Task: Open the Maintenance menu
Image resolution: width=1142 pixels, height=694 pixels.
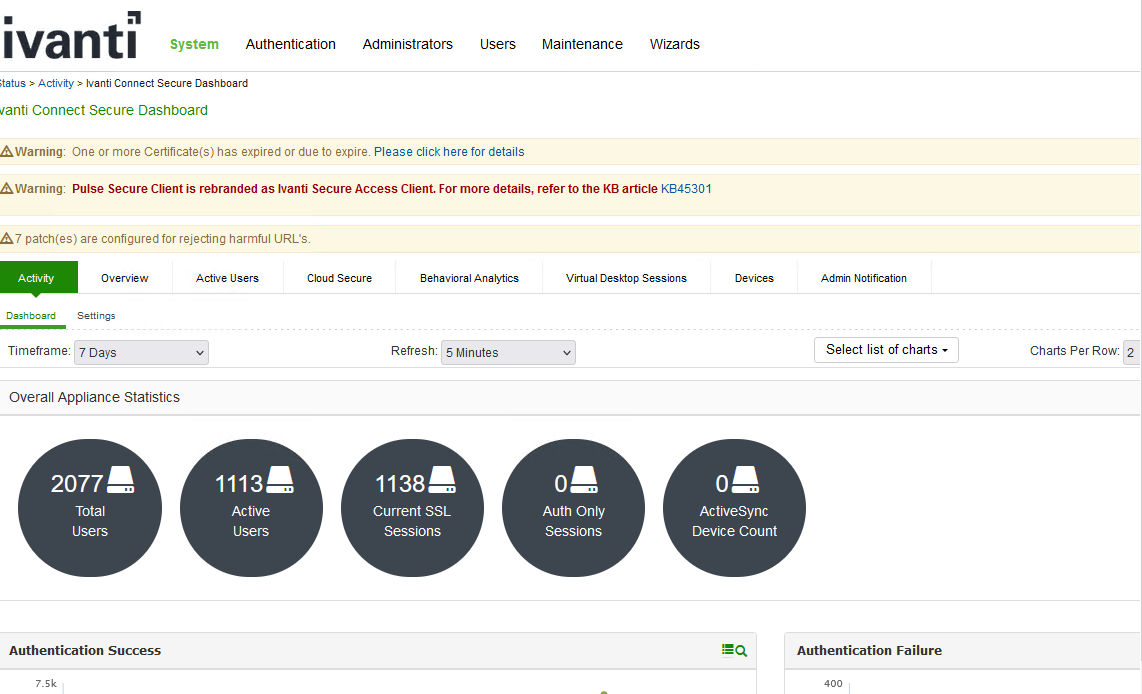Action: coord(582,44)
